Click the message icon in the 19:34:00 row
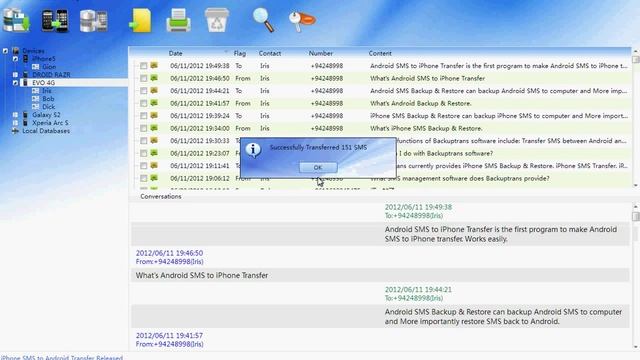Screen dimensions: 640x360 [154, 128]
